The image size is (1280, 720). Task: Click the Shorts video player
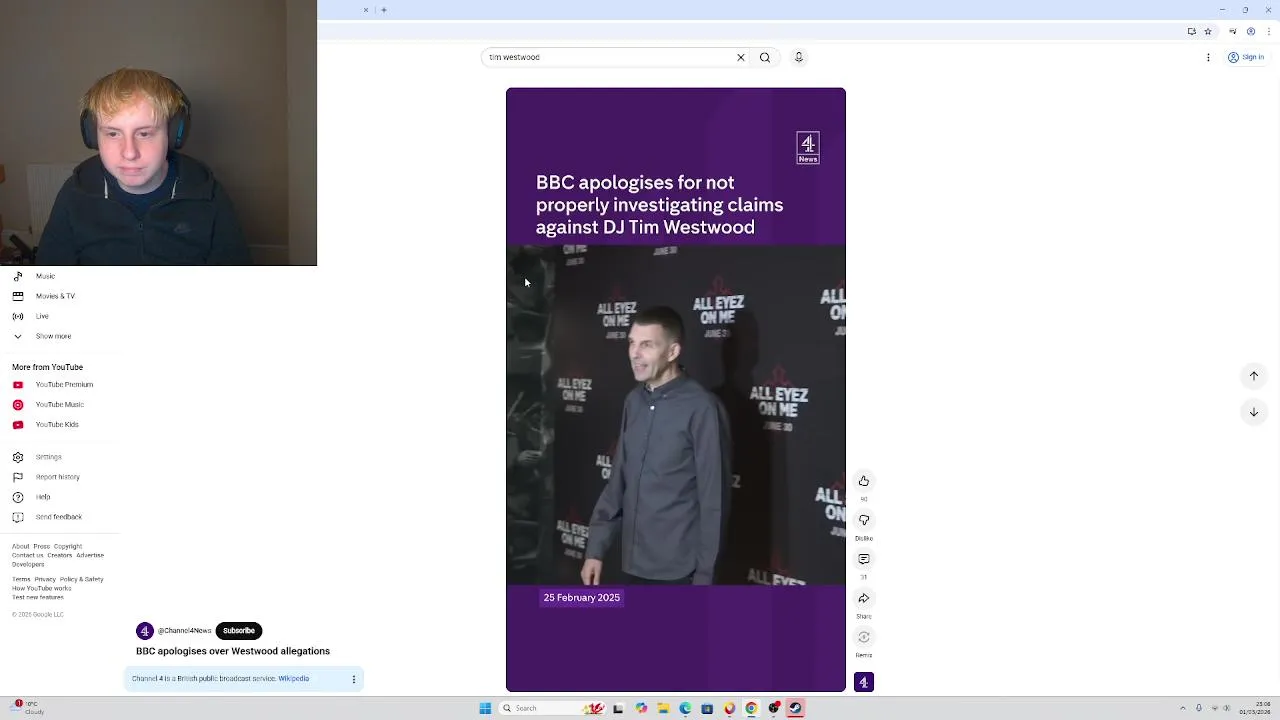coord(676,390)
